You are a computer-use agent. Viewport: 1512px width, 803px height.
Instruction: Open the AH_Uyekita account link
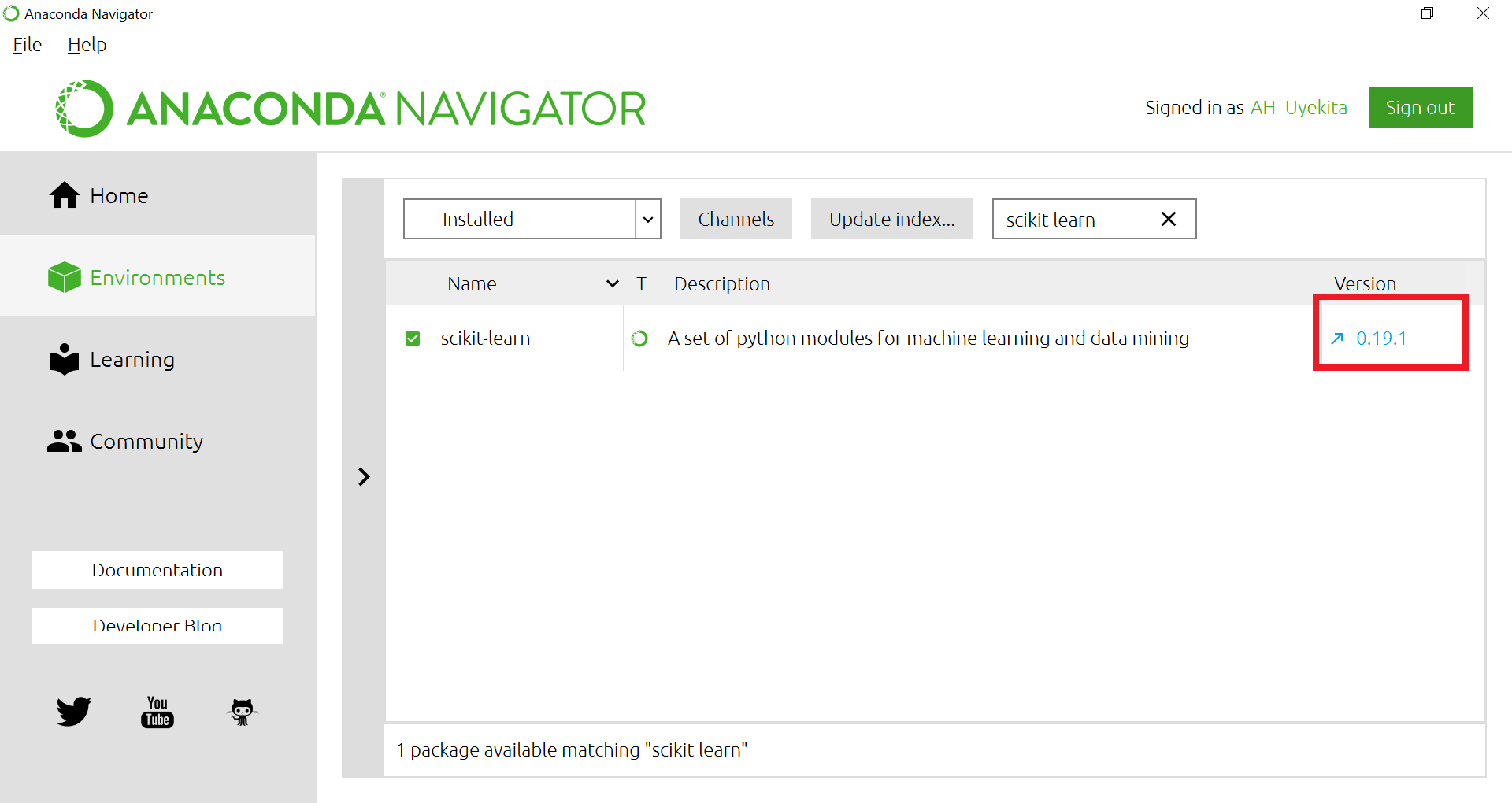click(1299, 108)
